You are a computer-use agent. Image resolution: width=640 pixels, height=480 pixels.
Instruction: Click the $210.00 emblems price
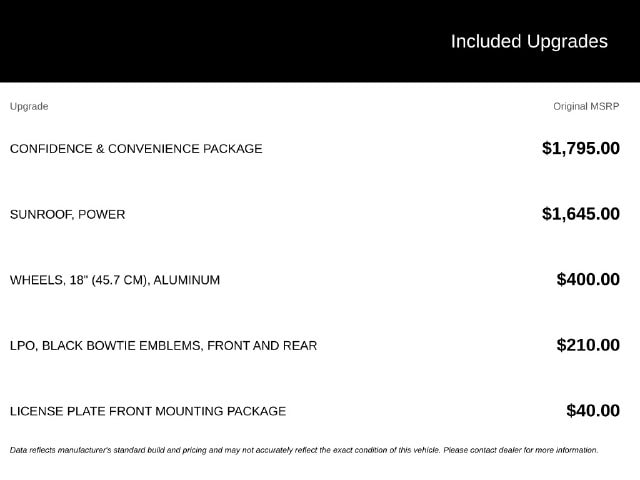[x=588, y=345]
